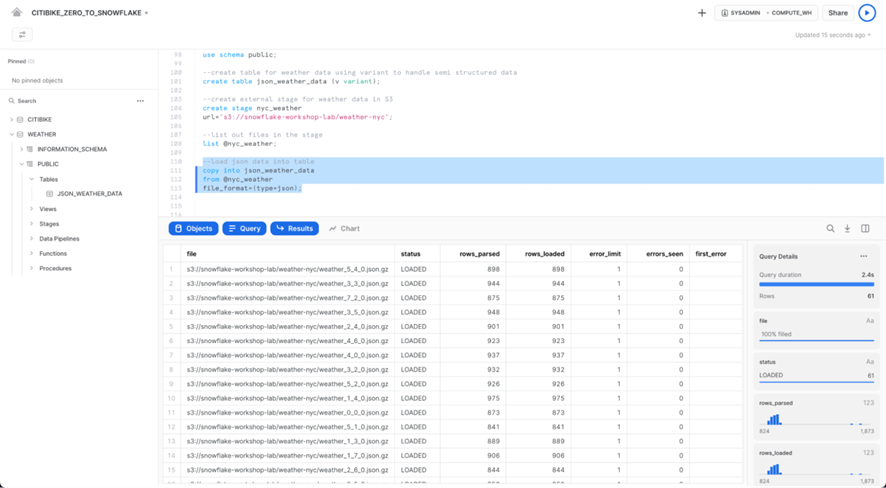
Task: Toggle the side panel layout icon
Action: [x=865, y=229]
